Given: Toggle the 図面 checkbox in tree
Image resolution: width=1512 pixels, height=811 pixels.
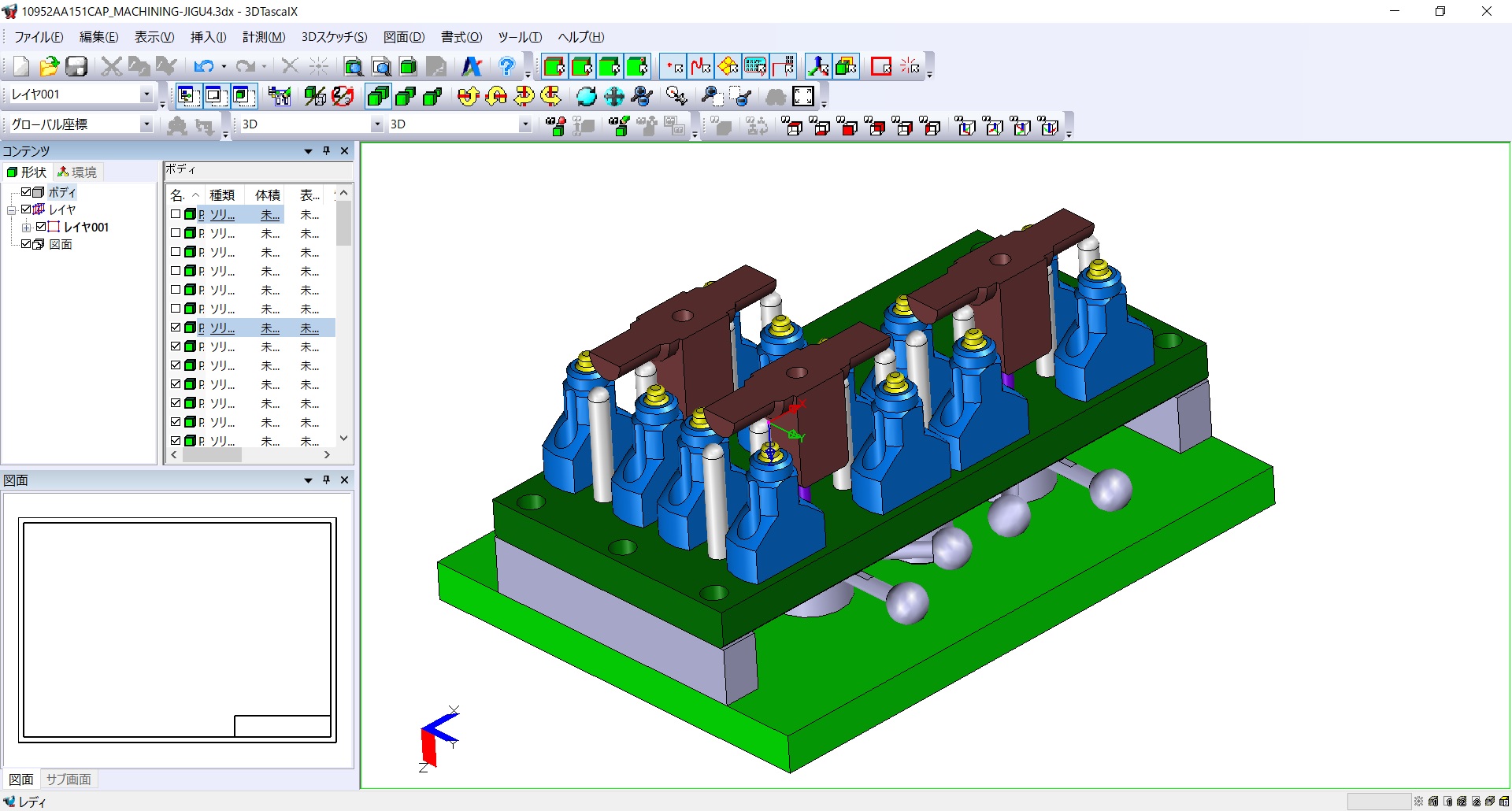Looking at the screenshot, I should coord(26,244).
